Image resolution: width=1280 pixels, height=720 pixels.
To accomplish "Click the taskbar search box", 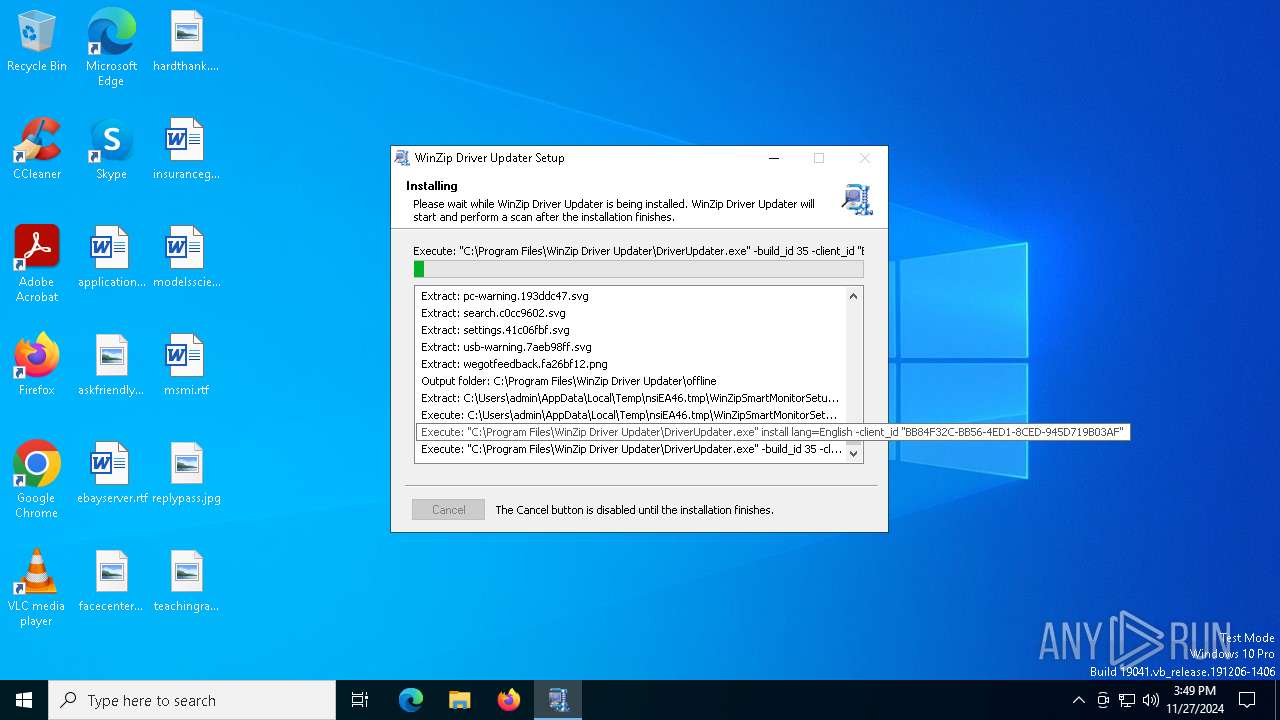I will click(192, 700).
